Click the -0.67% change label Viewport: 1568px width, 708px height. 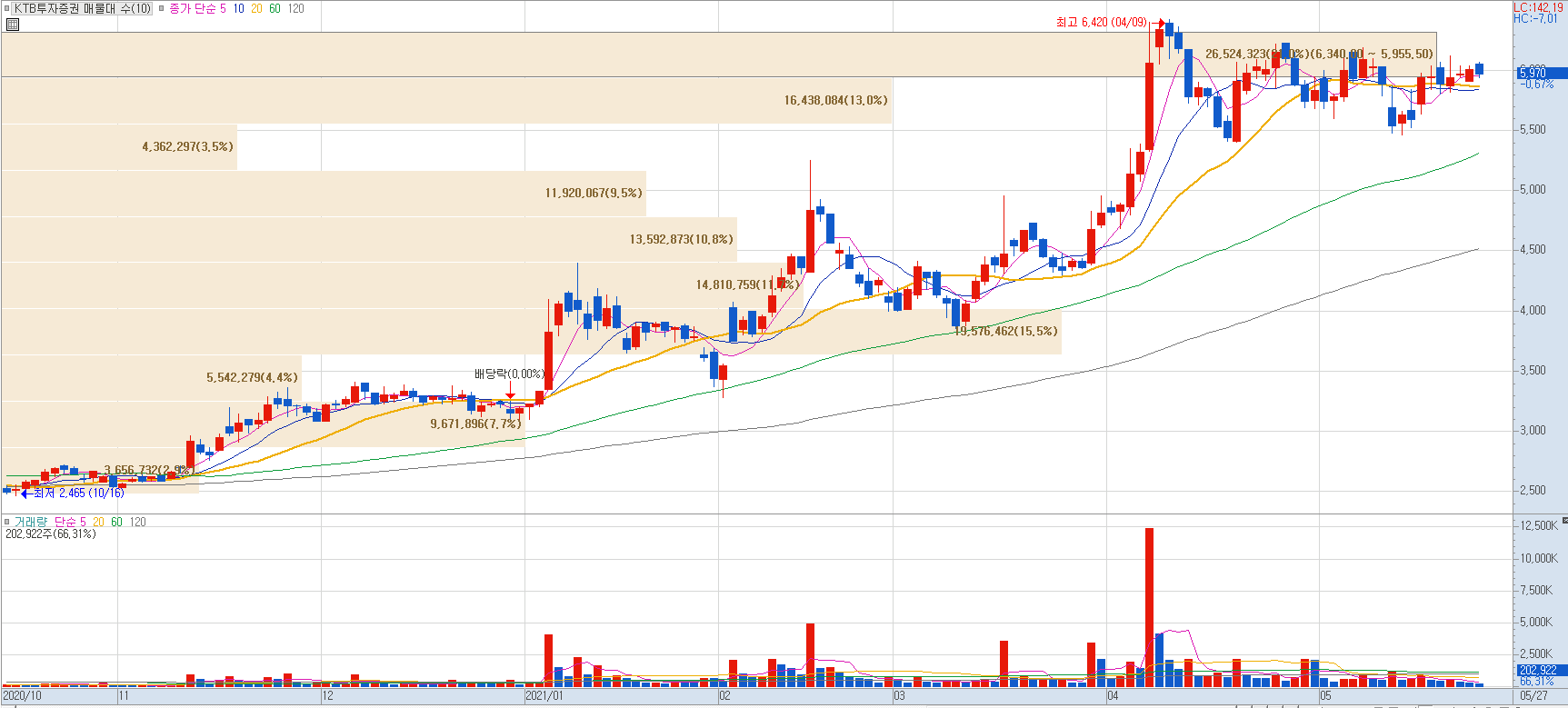1537,84
